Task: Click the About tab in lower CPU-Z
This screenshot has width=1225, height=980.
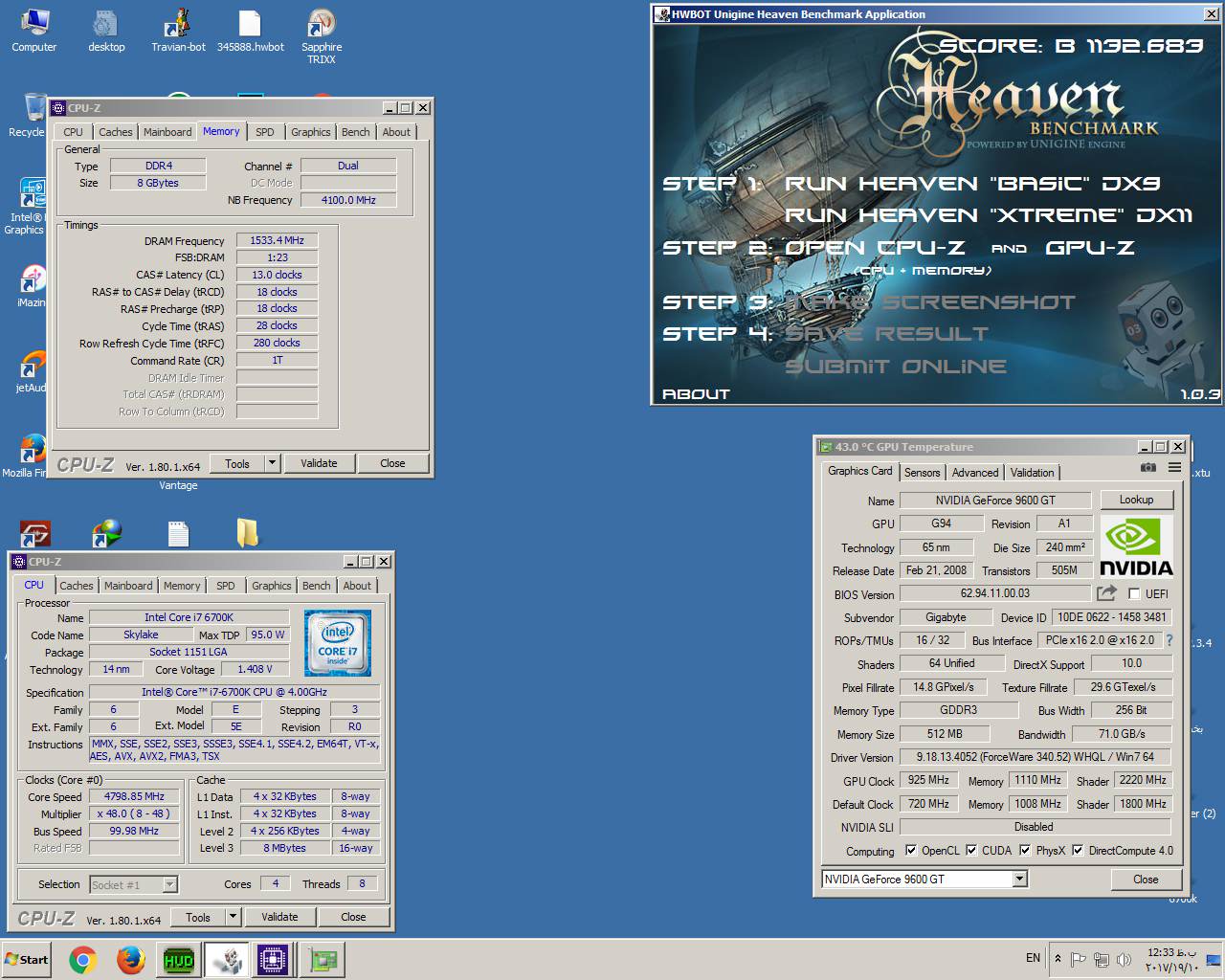Action: [x=357, y=586]
